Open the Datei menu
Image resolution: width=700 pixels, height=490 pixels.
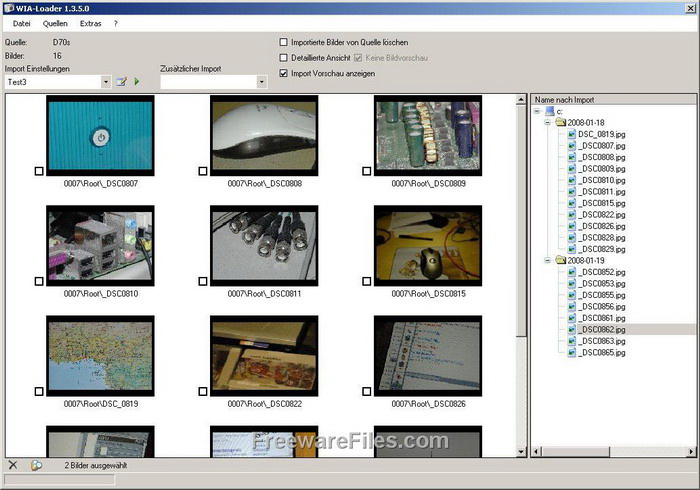pos(22,22)
